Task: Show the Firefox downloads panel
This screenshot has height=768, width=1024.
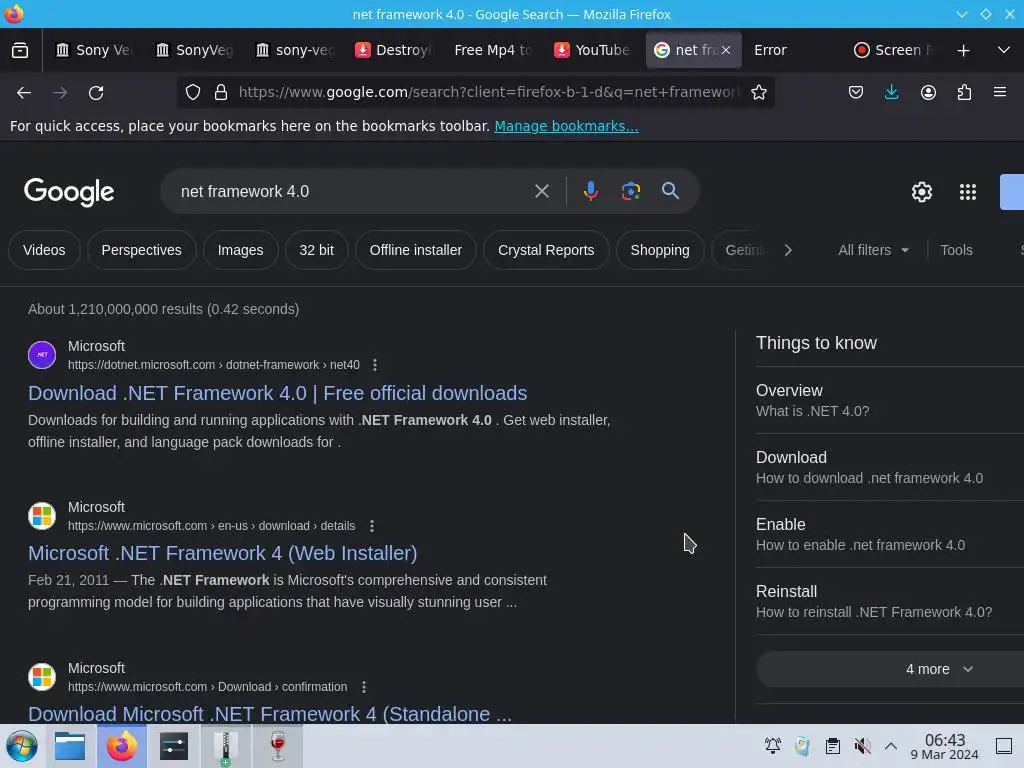Action: click(x=891, y=93)
